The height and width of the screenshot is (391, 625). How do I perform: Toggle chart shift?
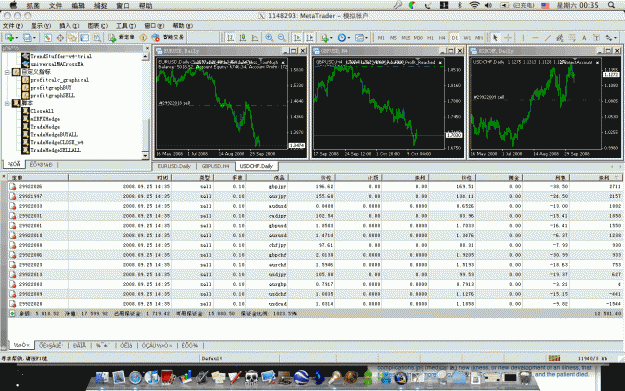[310, 37]
